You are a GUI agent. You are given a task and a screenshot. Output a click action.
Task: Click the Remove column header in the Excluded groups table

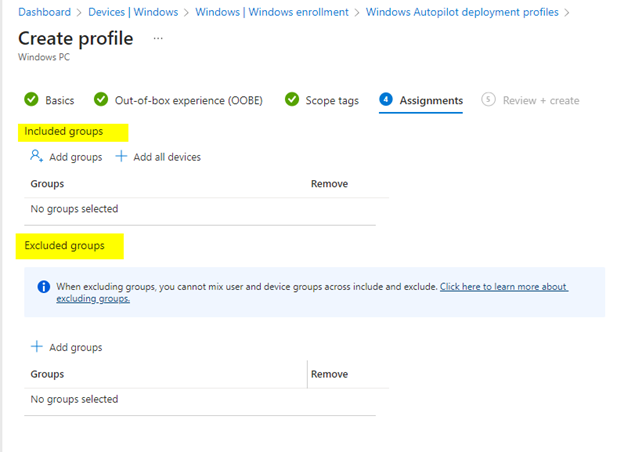click(x=329, y=374)
